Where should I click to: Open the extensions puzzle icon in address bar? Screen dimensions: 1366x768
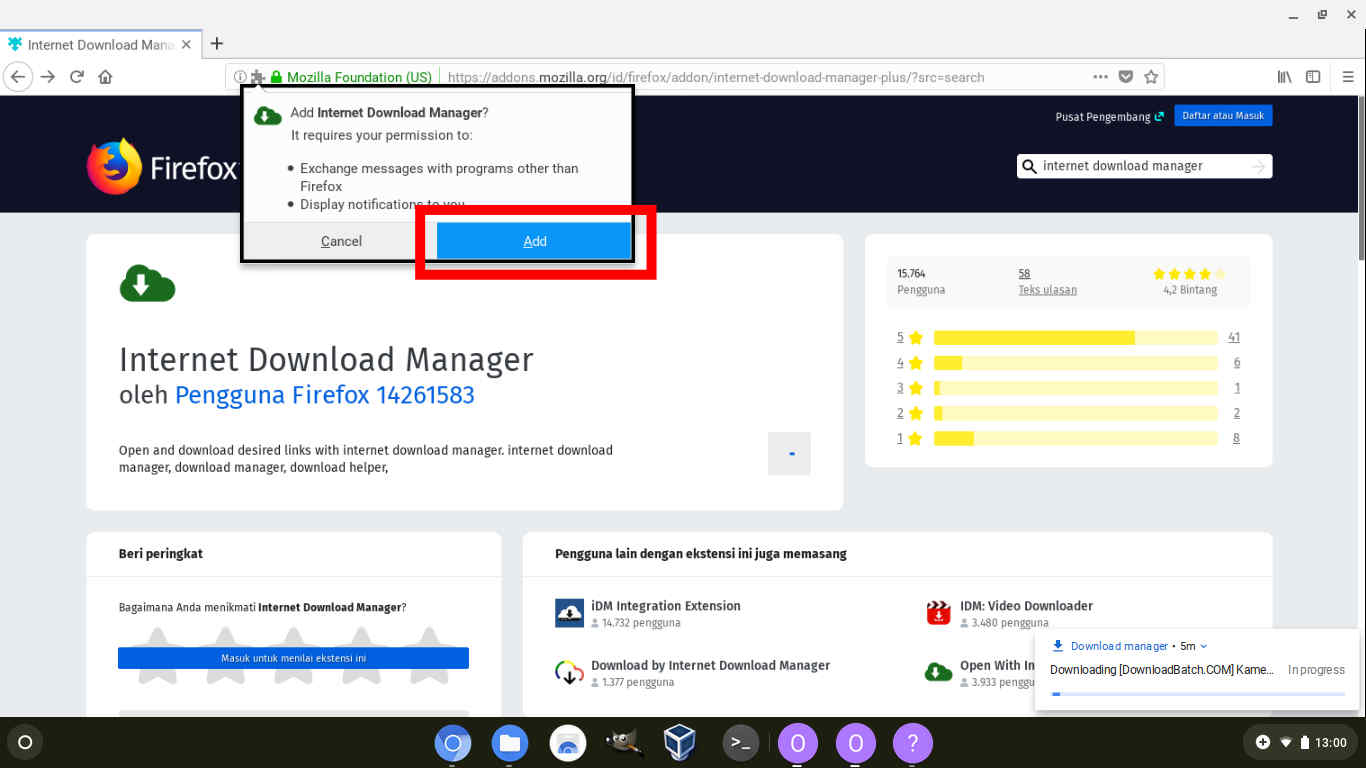[258, 77]
